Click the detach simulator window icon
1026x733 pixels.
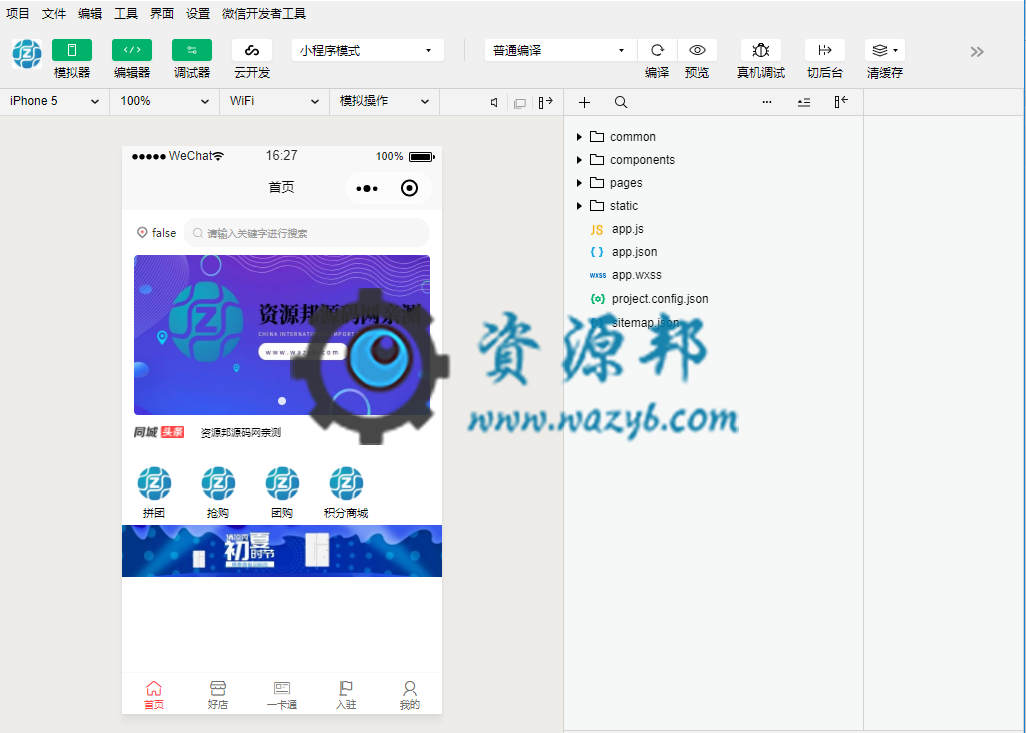[x=520, y=103]
